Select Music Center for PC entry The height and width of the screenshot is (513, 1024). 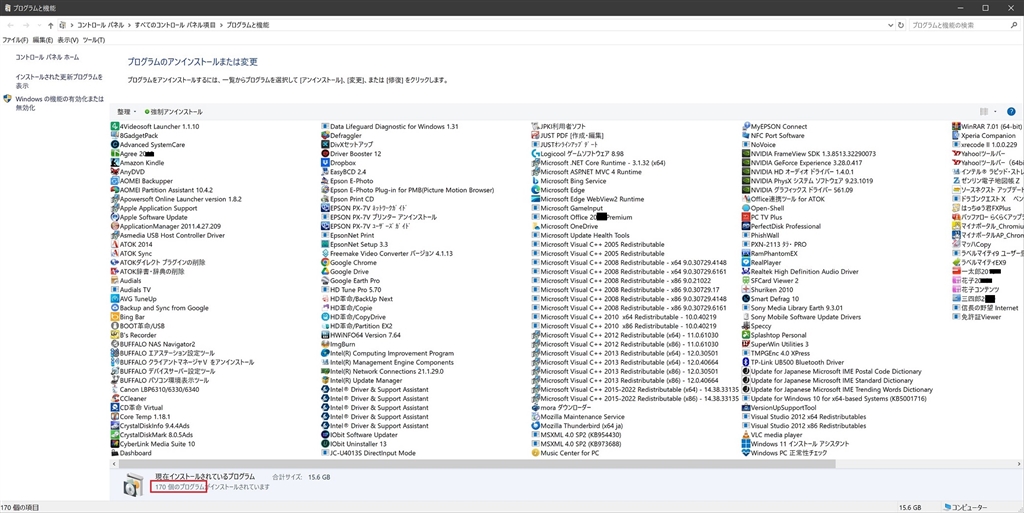point(566,453)
